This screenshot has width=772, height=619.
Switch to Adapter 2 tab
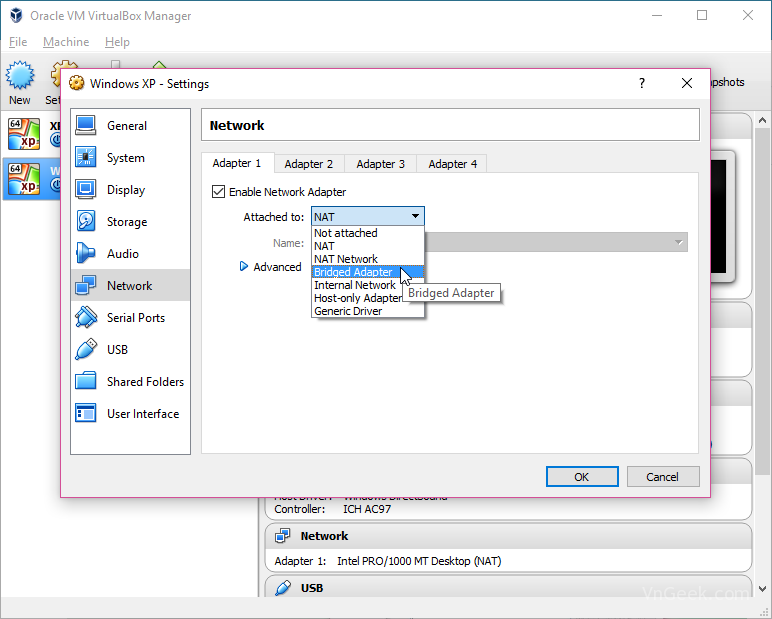[309, 164]
